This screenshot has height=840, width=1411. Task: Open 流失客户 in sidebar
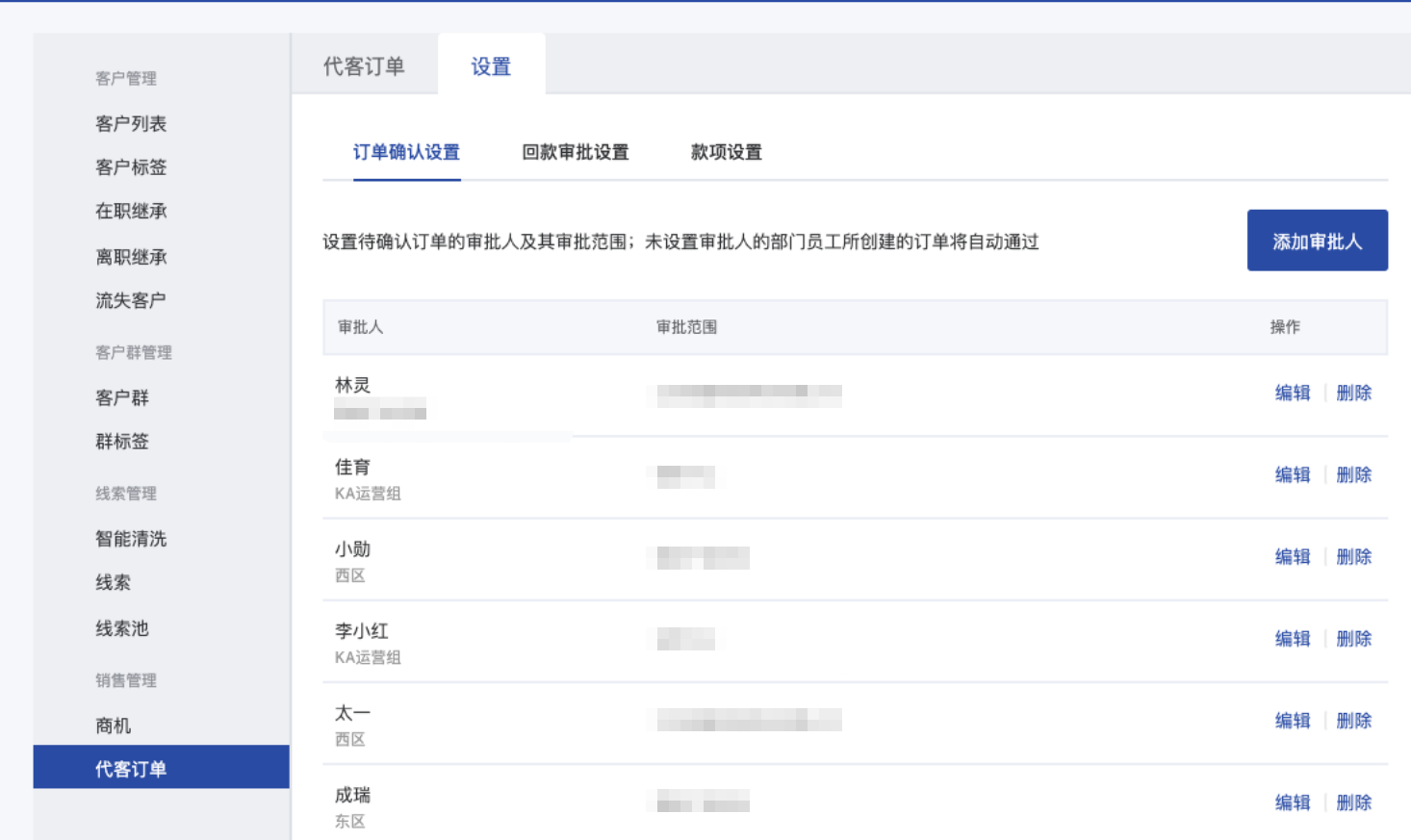[131, 300]
